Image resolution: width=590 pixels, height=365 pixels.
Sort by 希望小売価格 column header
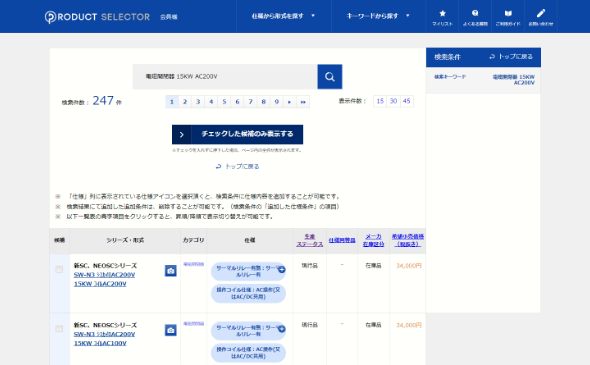pyautogui.click(x=408, y=240)
